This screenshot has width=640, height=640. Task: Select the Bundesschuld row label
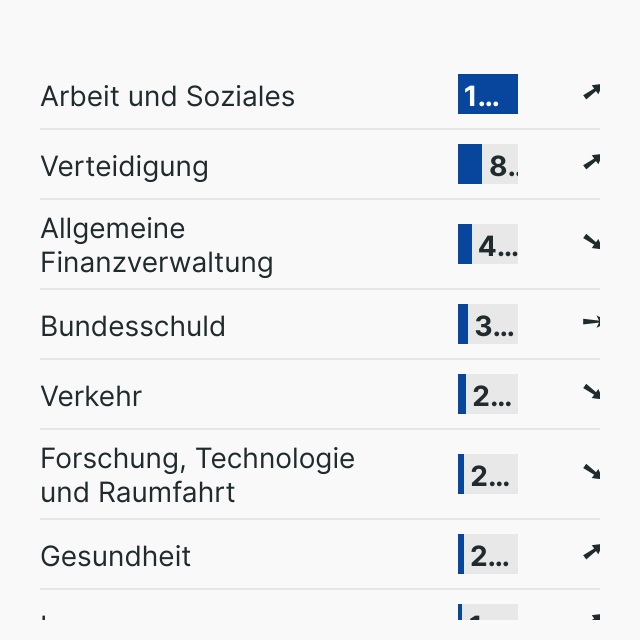(133, 326)
